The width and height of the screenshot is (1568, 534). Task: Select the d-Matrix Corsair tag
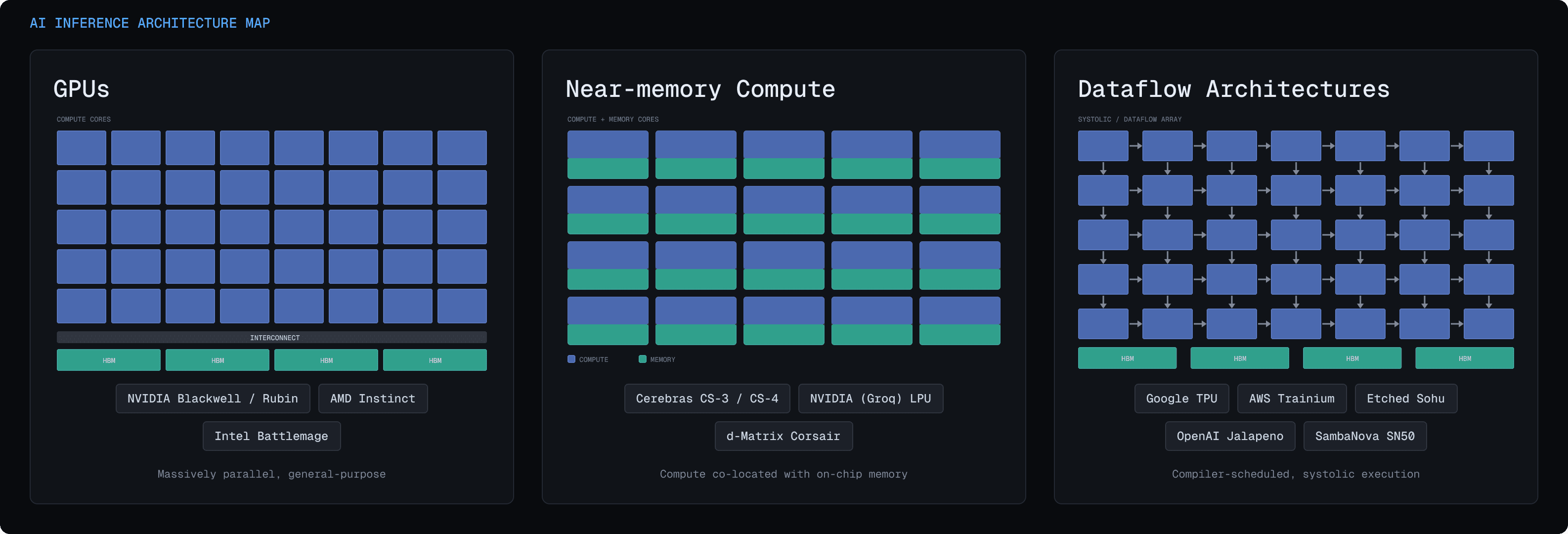[x=784, y=436]
